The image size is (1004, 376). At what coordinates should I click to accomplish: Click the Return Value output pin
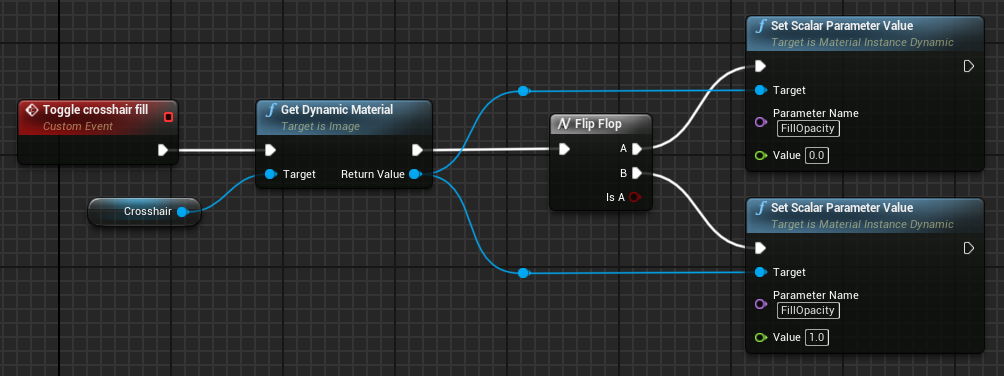tap(415, 174)
